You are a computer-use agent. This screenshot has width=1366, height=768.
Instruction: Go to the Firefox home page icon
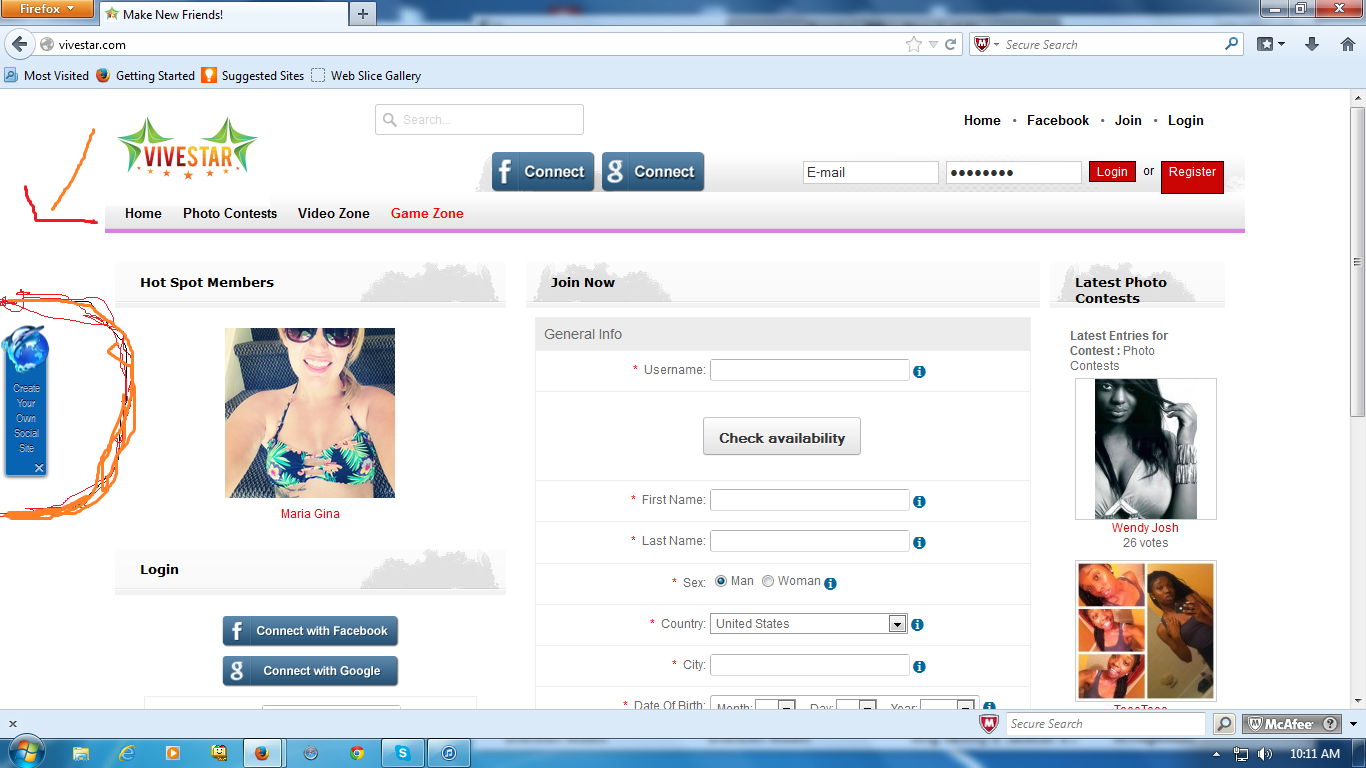click(x=1346, y=44)
